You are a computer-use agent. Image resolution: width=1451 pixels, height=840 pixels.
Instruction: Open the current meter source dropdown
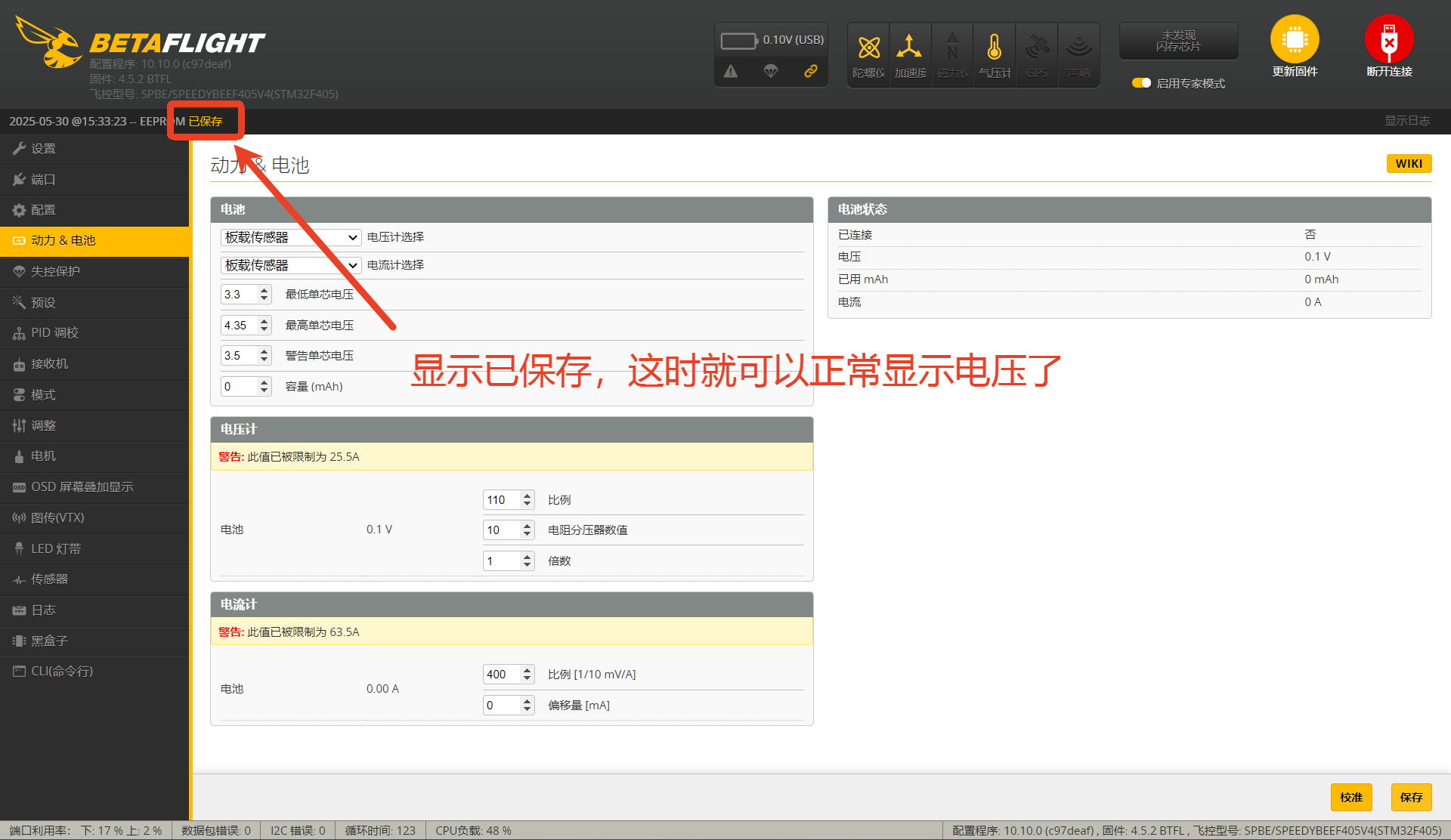[x=291, y=265]
